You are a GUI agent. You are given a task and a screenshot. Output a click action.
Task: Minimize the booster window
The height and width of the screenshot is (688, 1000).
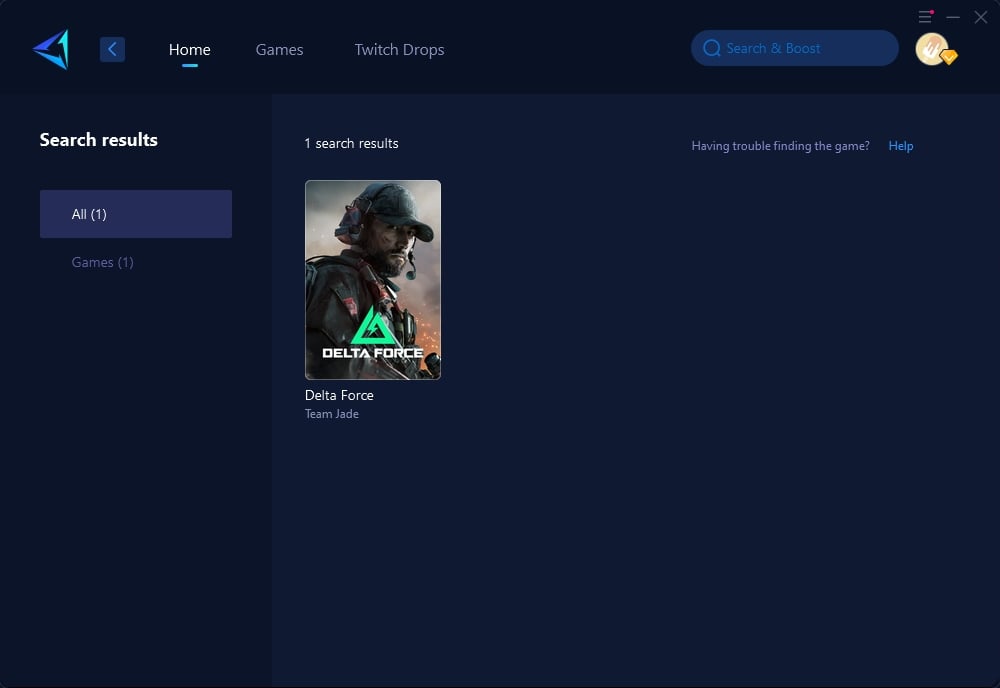pyautogui.click(x=953, y=17)
